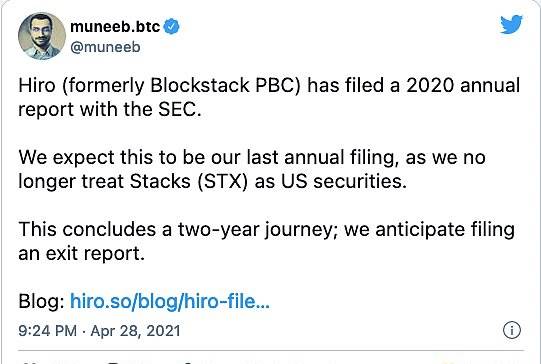The image size is (541, 364).
Task: Open the tweet info circle icon
Action: (512, 331)
